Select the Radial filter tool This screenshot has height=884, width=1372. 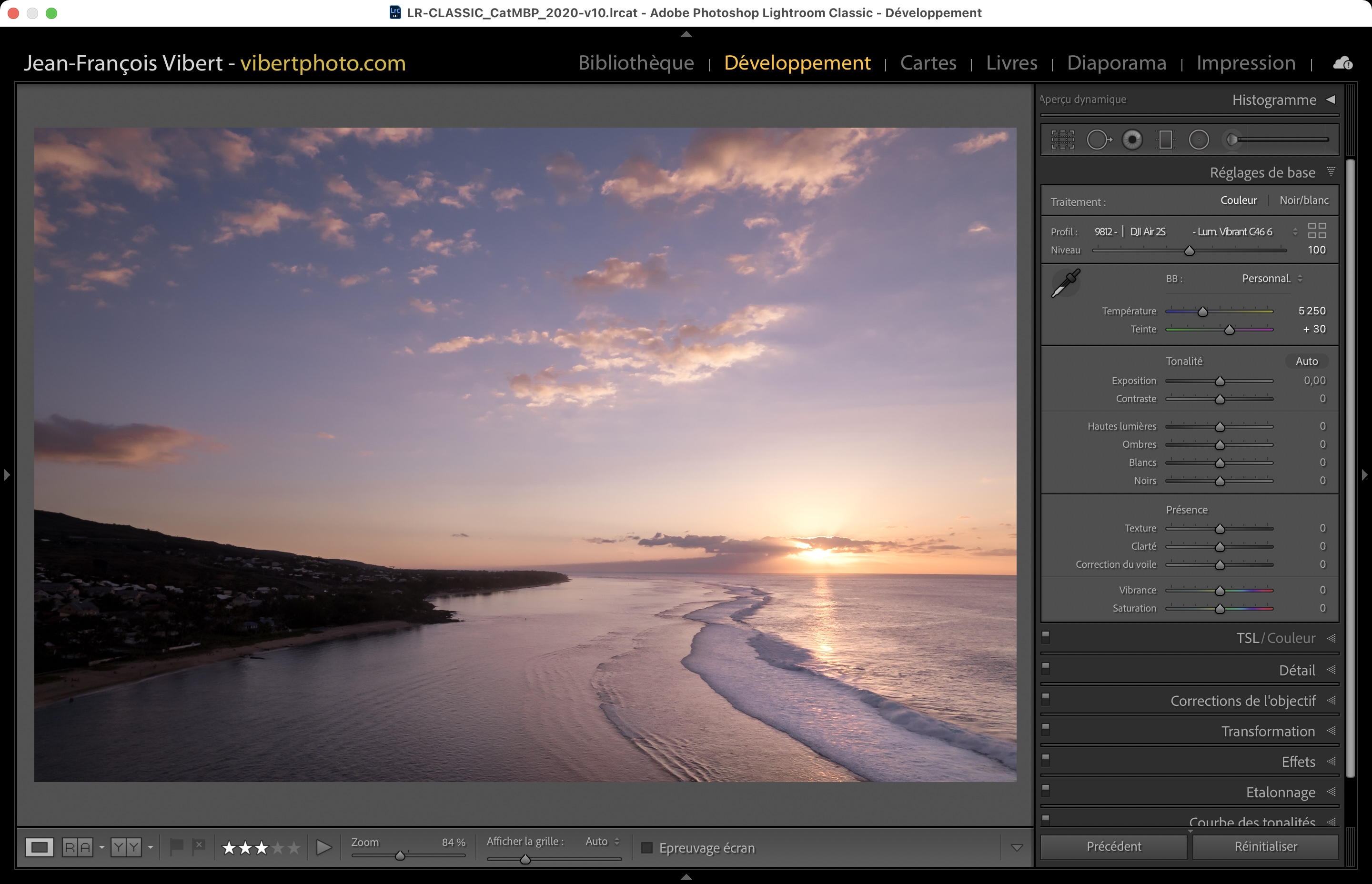click(1199, 140)
